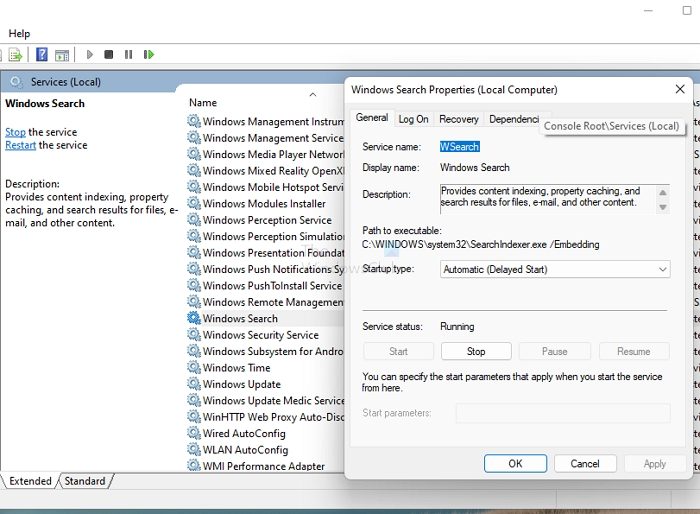Click the gear icon beside Windows Perception Service
The height and width of the screenshot is (514, 700).
[194, 220]
